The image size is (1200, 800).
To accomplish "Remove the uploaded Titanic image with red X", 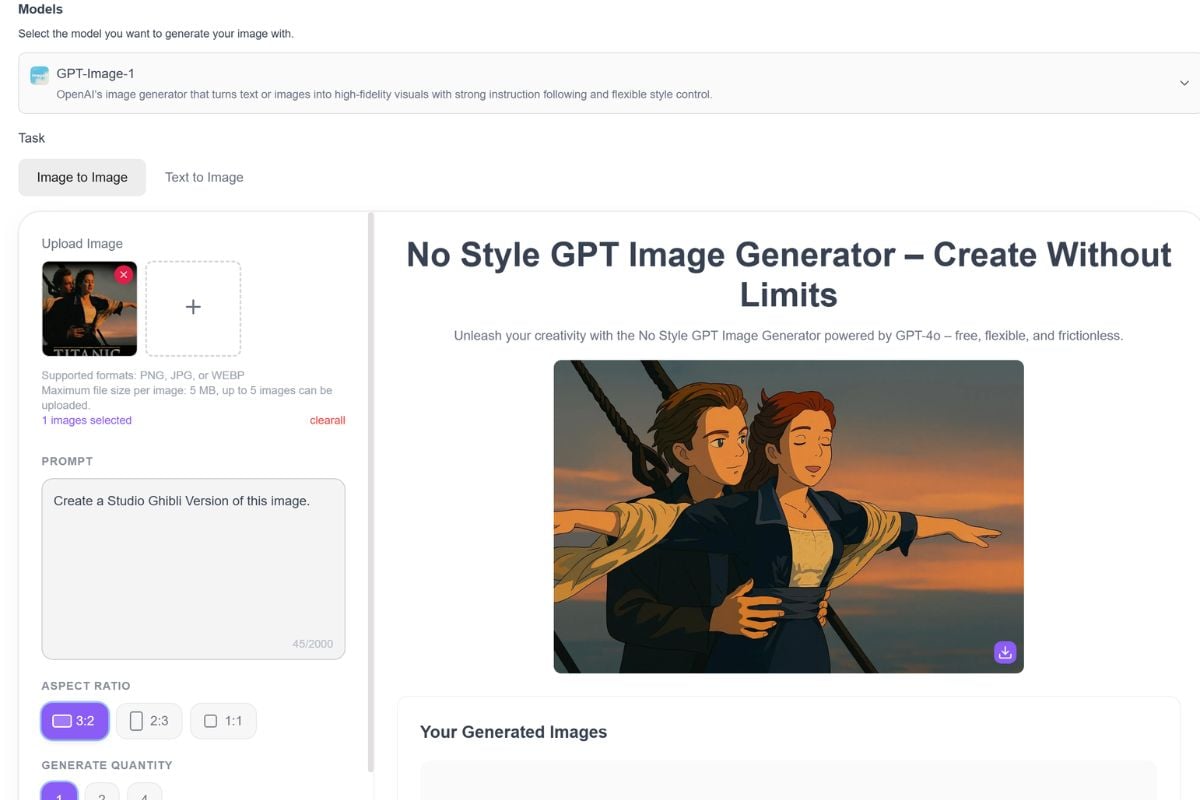I will pos(123,274).
